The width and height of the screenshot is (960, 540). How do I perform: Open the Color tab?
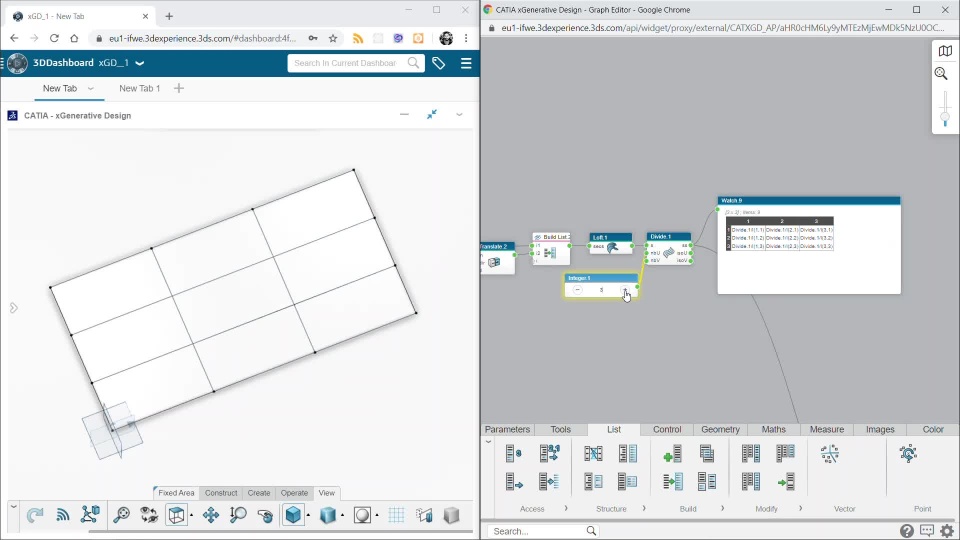[x=933, y=429]
